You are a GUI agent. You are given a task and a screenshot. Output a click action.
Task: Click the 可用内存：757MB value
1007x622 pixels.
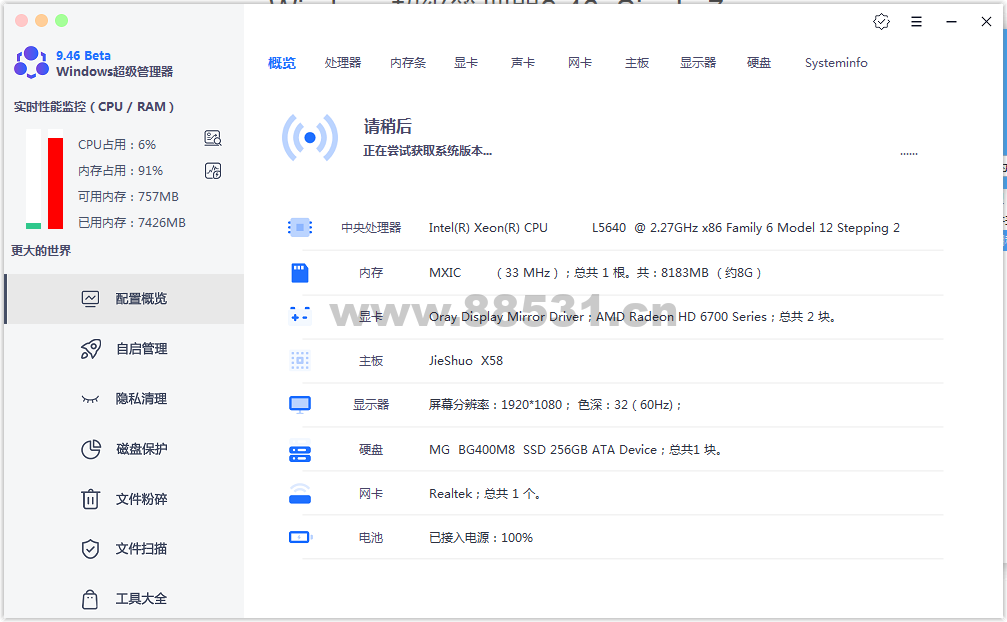point(128,196)
